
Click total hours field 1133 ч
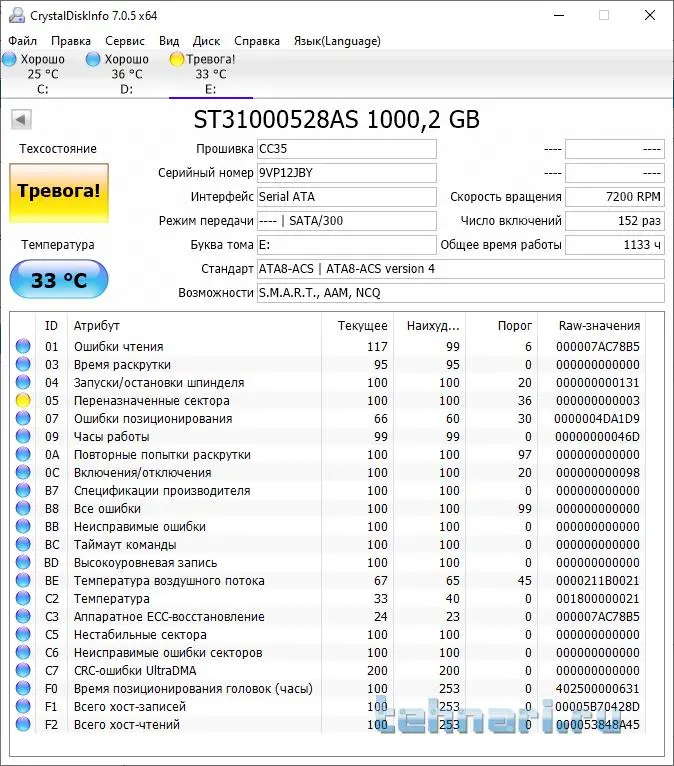615,245
